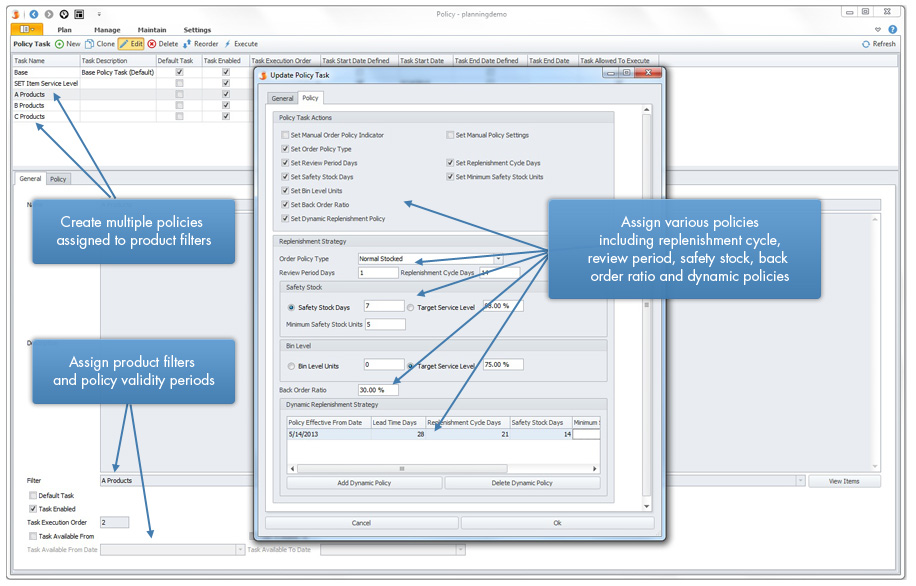The image size is (916, 586).
Task: Click the clock history icon in title bar
Action: point(64,14)
